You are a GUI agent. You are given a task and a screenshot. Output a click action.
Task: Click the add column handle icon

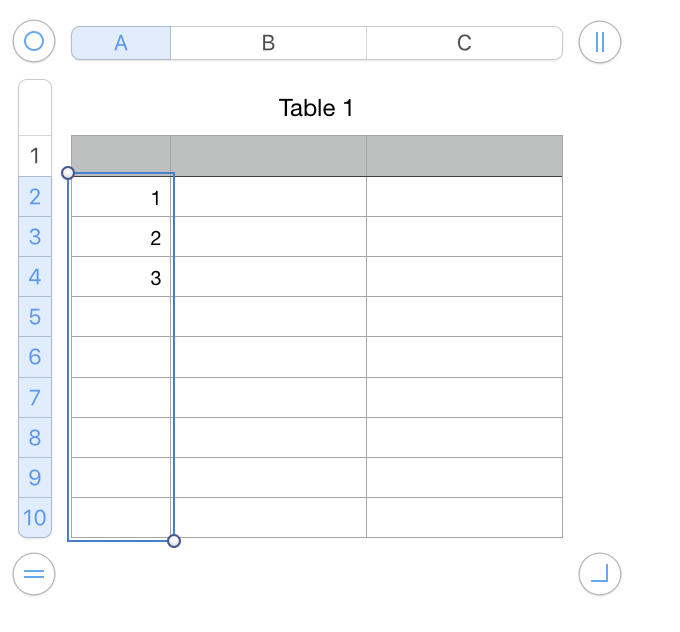600,42
